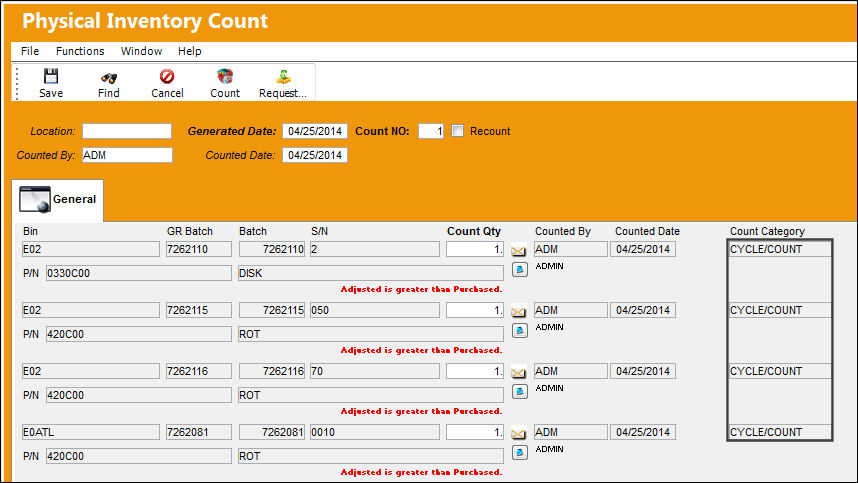Open the Request... toolbar item
The width and height of the screenshot is (858, 483).
pyautogui.click(x=283, y=77)
